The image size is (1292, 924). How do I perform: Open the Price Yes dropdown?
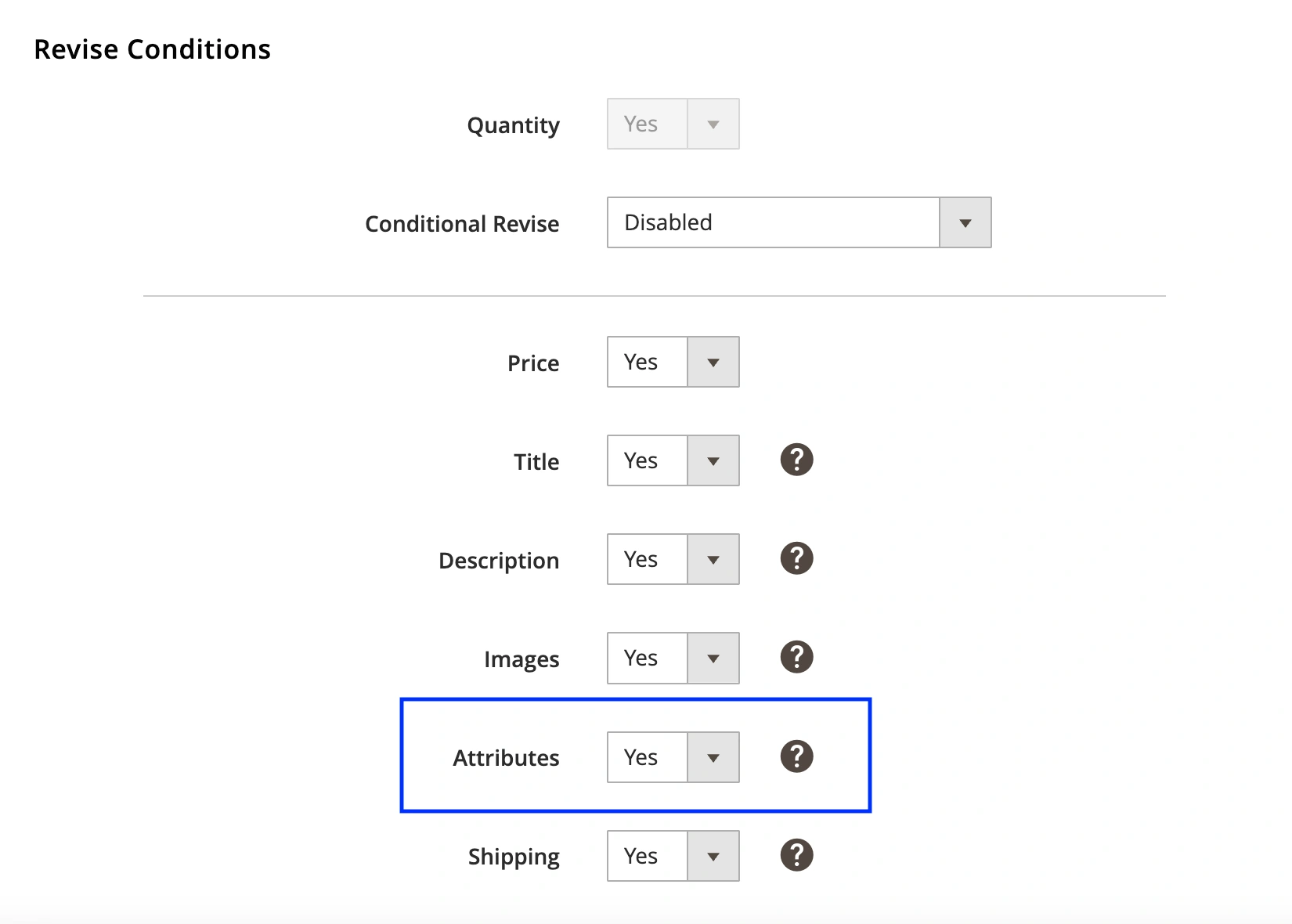673,362
